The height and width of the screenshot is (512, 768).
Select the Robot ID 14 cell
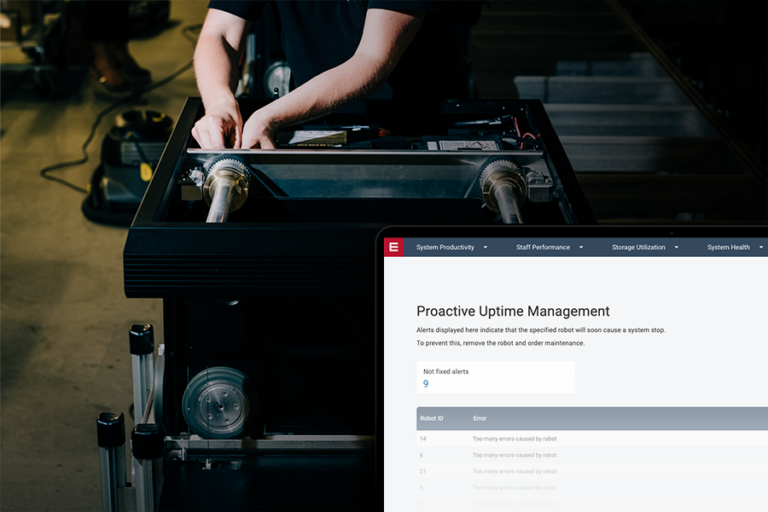[423, 439]
